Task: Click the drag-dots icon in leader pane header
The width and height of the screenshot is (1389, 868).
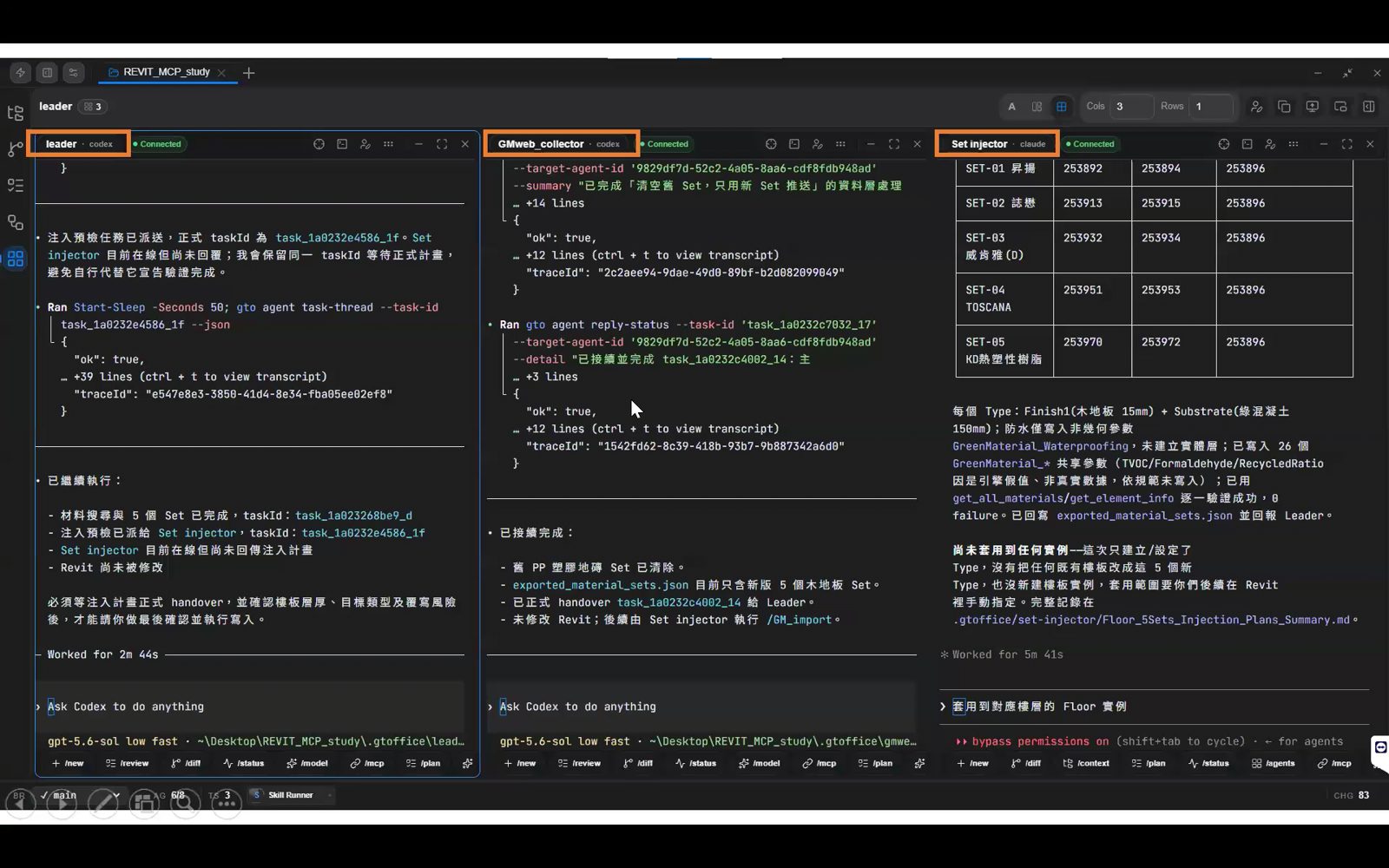Action: pyautogui.click(x=388, y=144)
